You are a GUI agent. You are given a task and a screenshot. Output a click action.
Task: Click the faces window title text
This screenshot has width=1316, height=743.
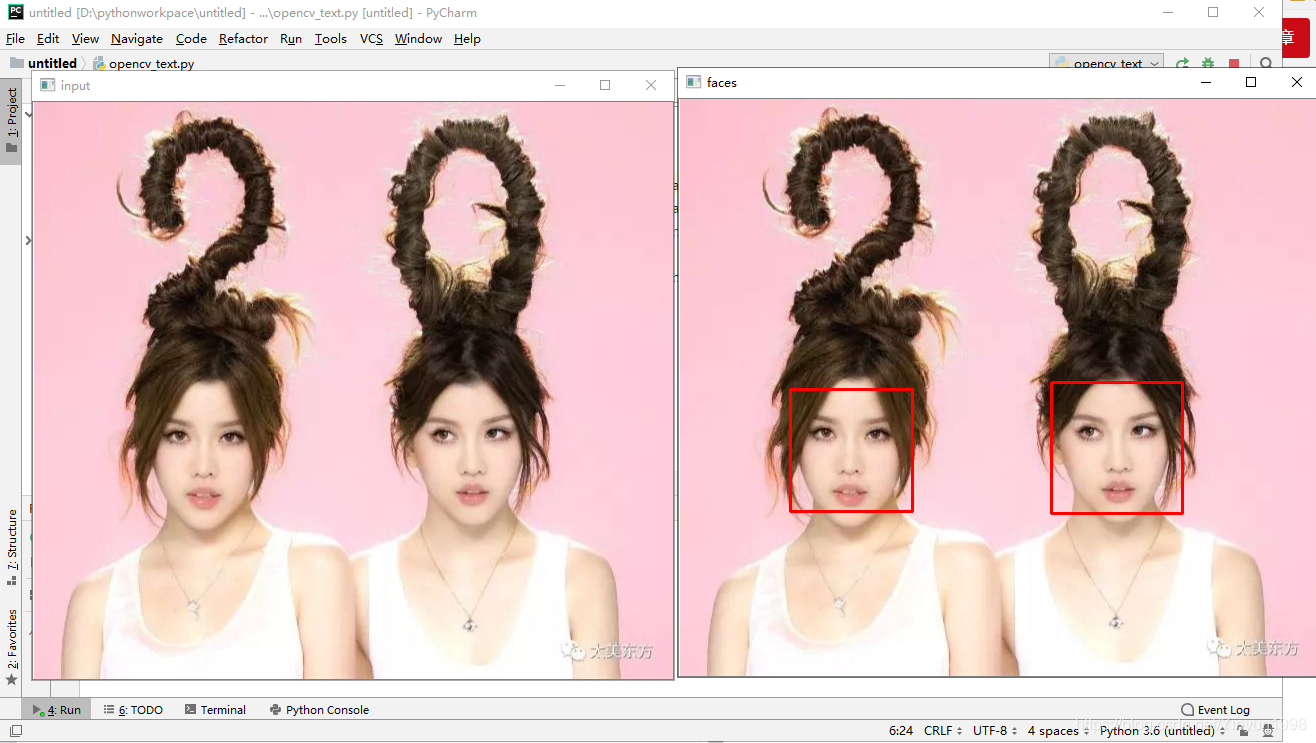pyautogui.click(x=721, y=83)
